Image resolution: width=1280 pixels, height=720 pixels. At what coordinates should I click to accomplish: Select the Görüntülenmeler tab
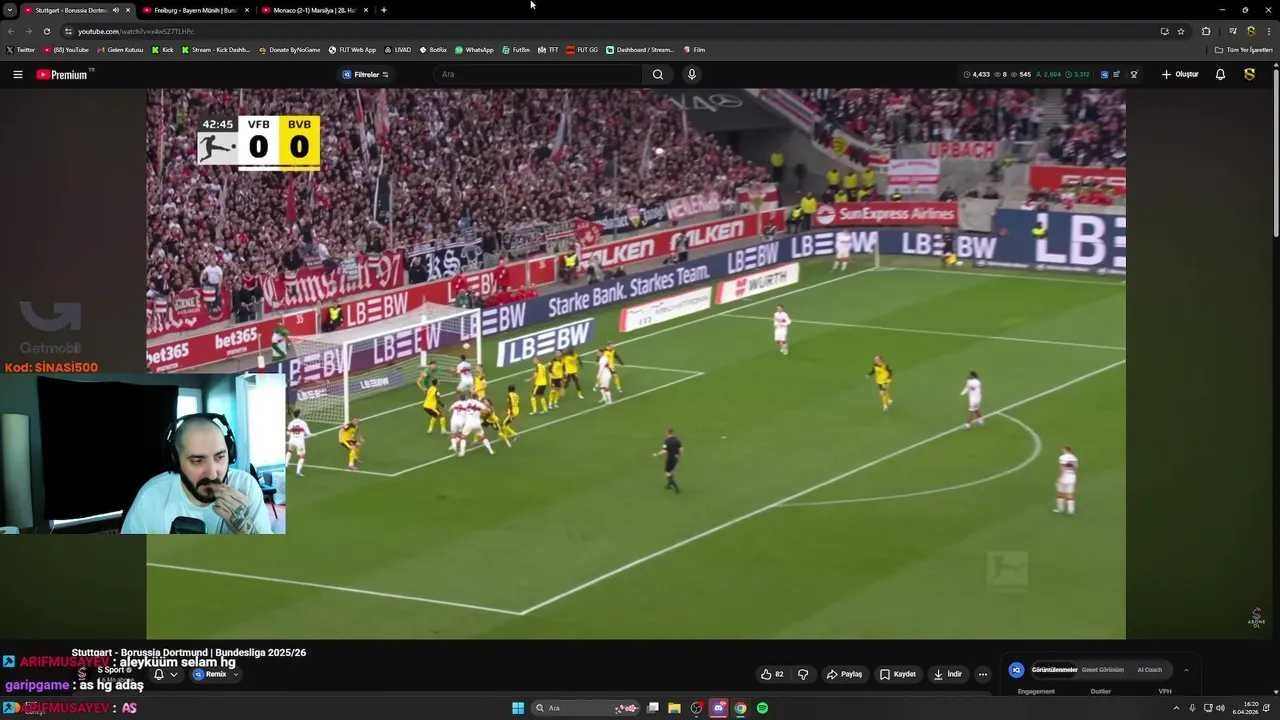coord(1054,670)
